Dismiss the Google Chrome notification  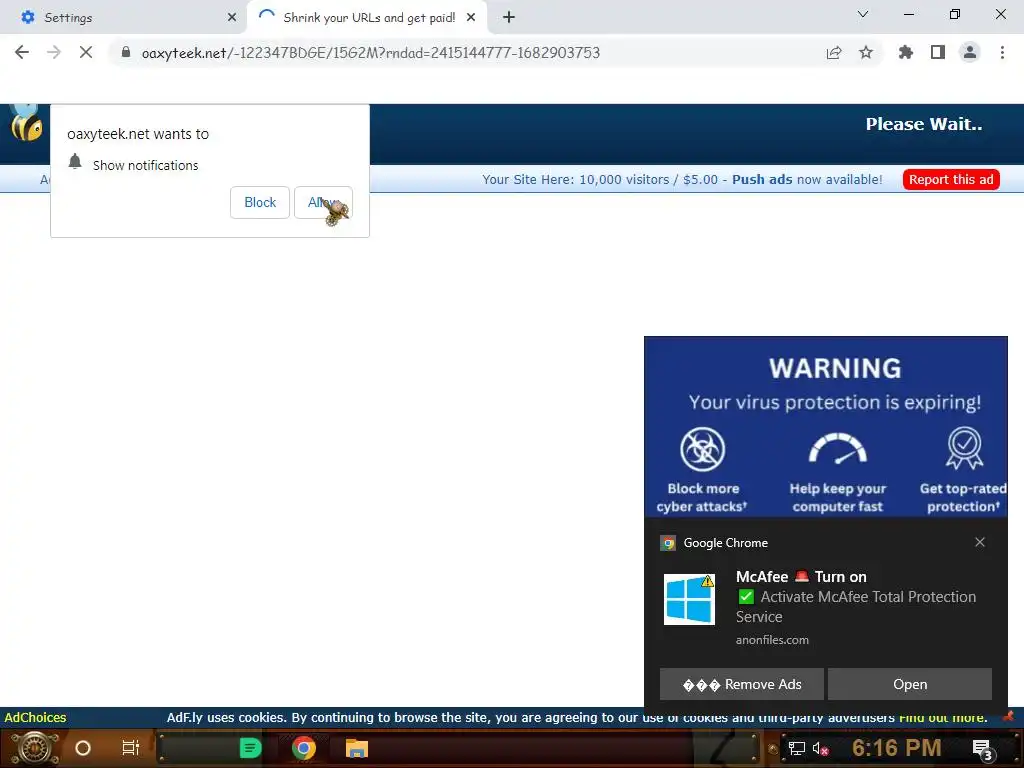click(x=980, y=542)
